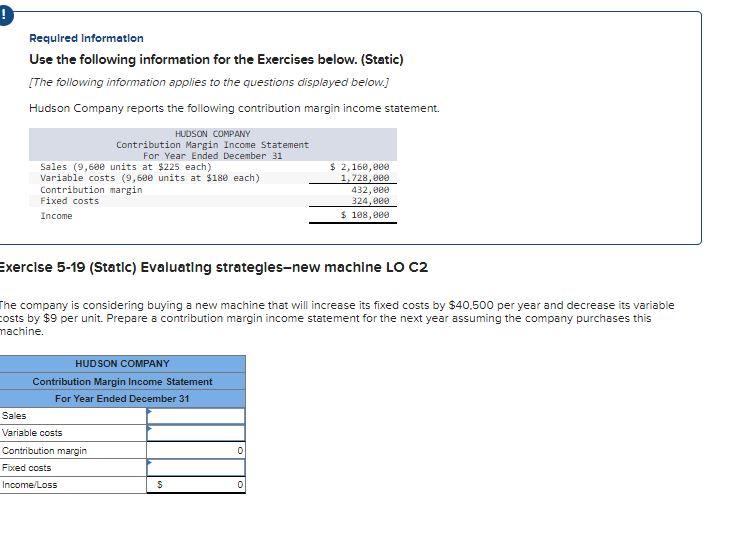Click 'Use the following information for the Exercises' heading
Viewport: 737px width, 553px height.
pyautogui.click(x=216, y=60)
